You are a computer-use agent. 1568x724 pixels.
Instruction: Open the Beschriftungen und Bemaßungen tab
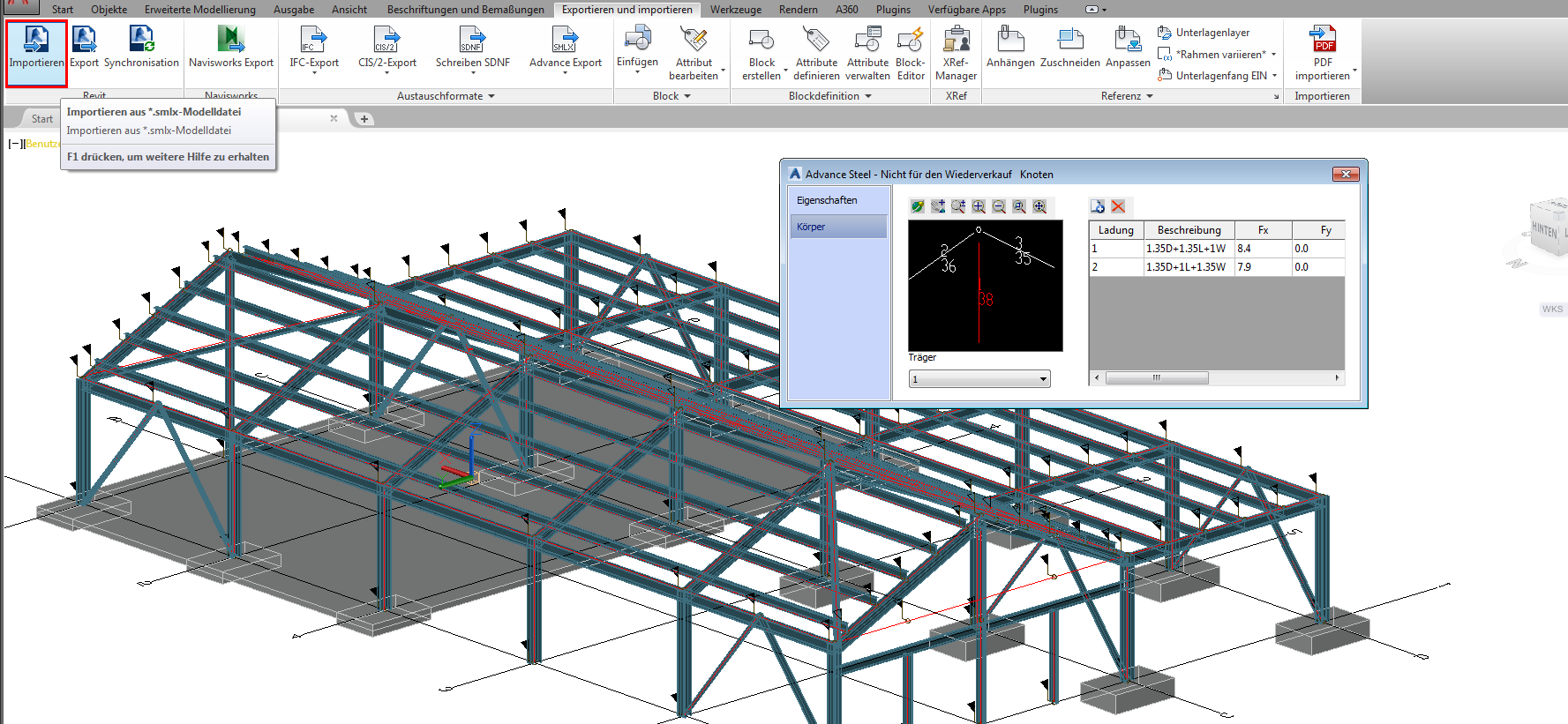click(466, 10)
